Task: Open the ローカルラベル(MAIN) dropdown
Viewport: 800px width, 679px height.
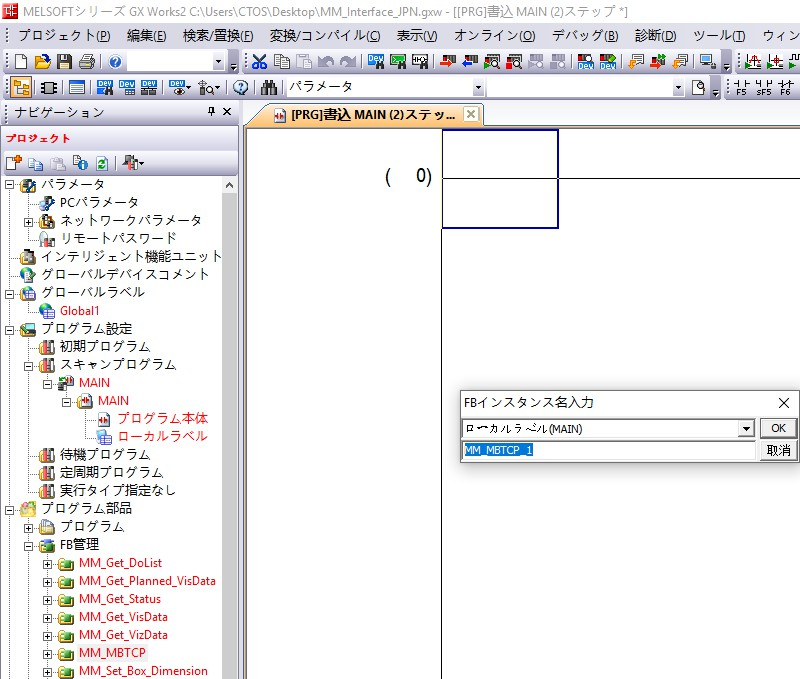Action: [746, 429]
